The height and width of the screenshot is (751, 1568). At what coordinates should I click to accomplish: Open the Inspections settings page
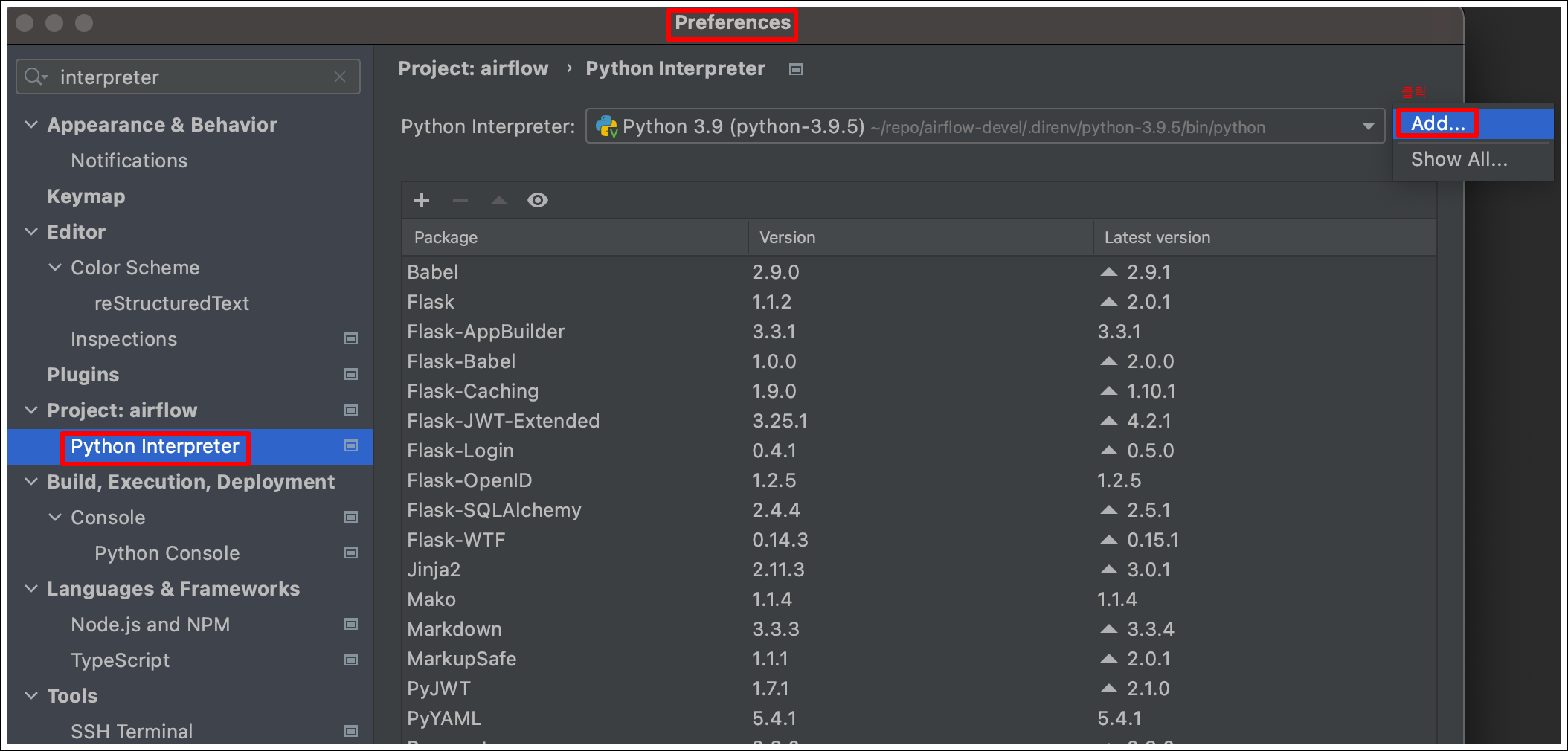pyautogui.click(x=123, y=339)
